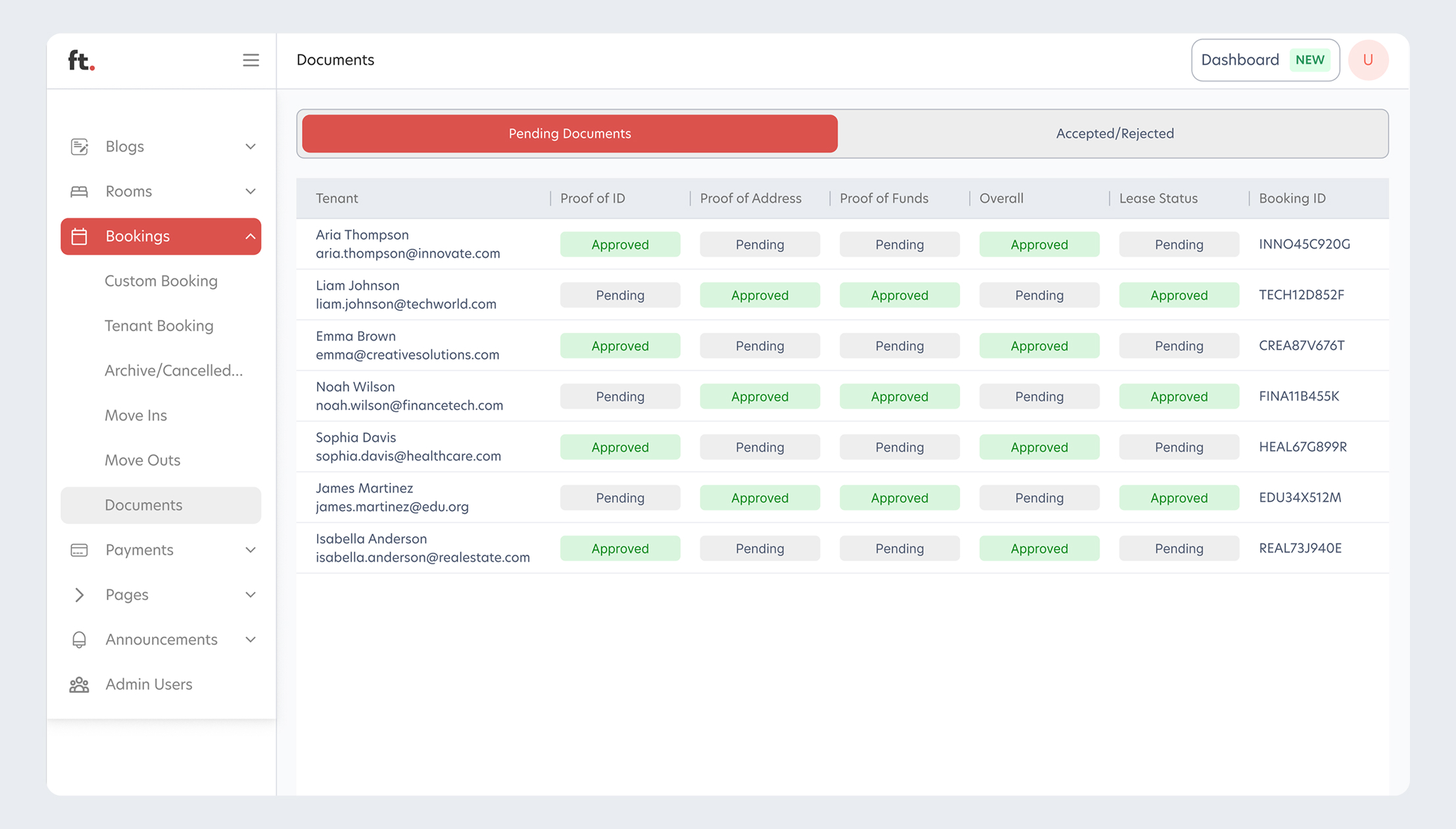Open the Dashboard NEW button
This screenshot has height=829, width=1456.
pos(1265,60)
